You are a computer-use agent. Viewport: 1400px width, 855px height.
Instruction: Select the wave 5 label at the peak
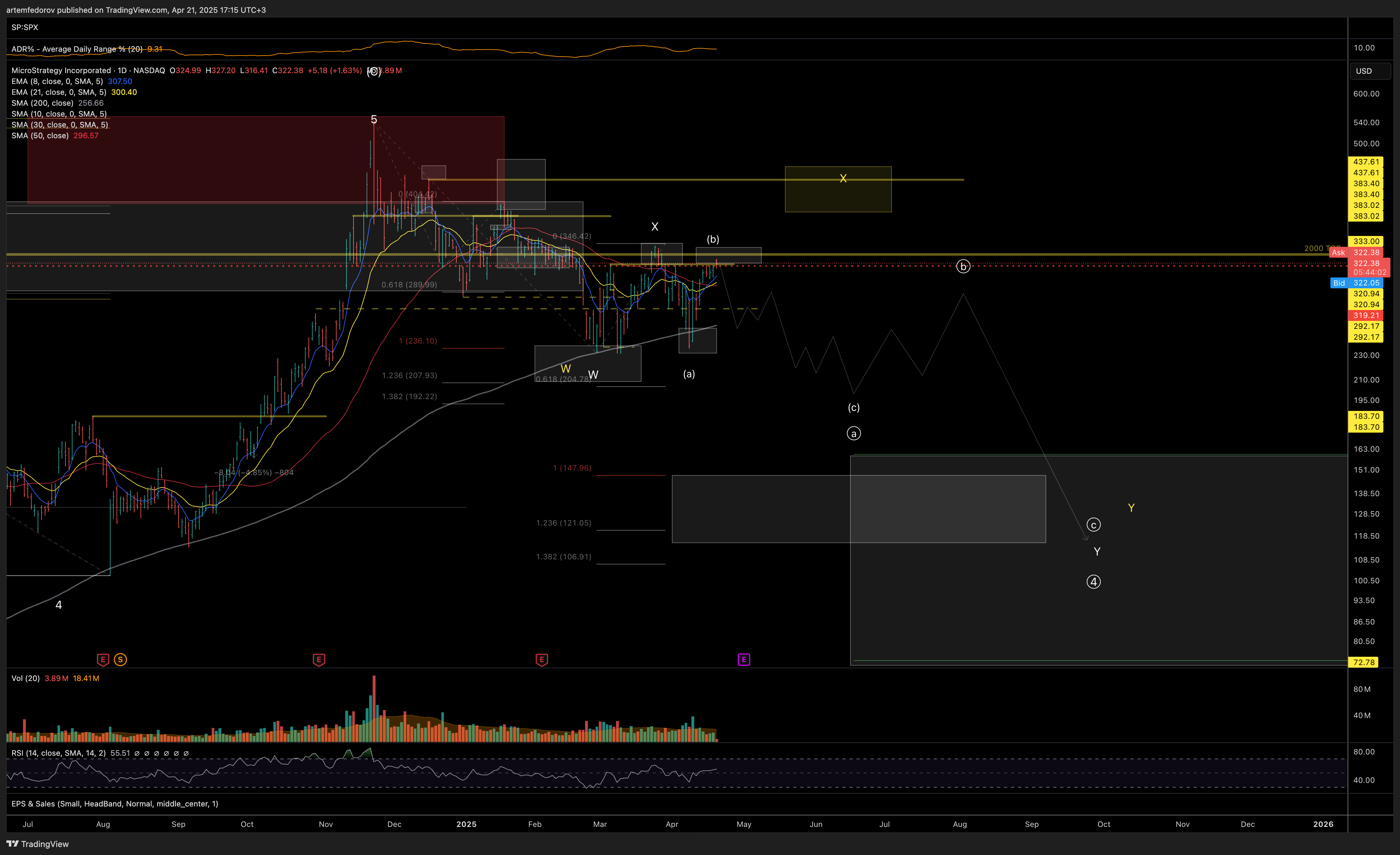[x=373, y=119]
